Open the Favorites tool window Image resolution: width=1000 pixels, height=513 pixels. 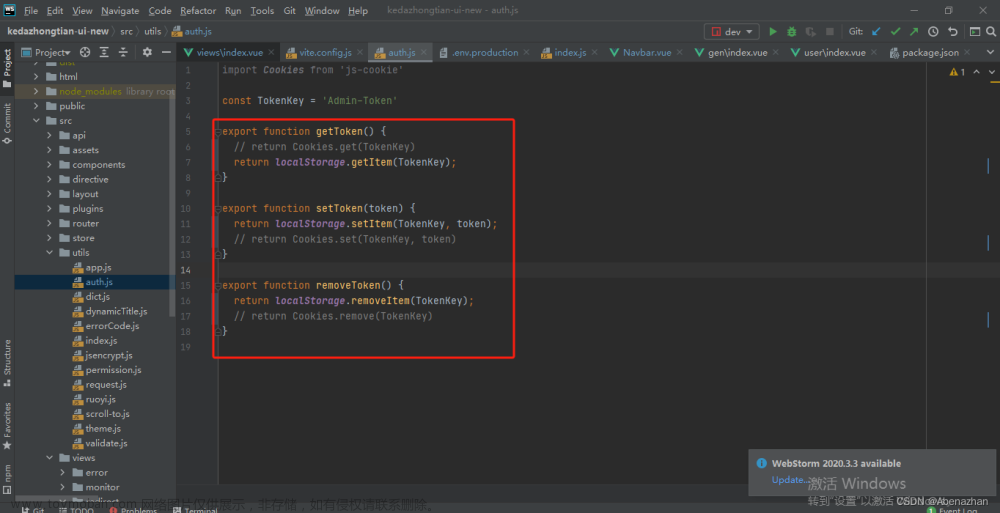coord(7,426)
